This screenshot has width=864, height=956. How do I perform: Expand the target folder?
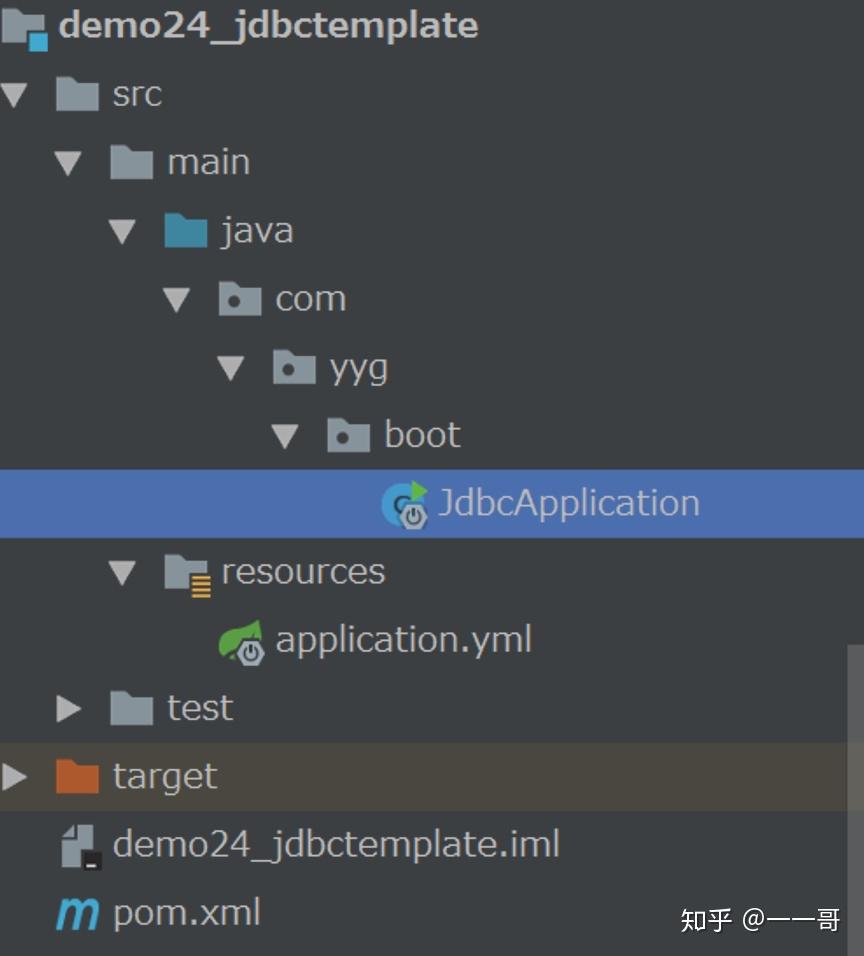pos(14,775)
